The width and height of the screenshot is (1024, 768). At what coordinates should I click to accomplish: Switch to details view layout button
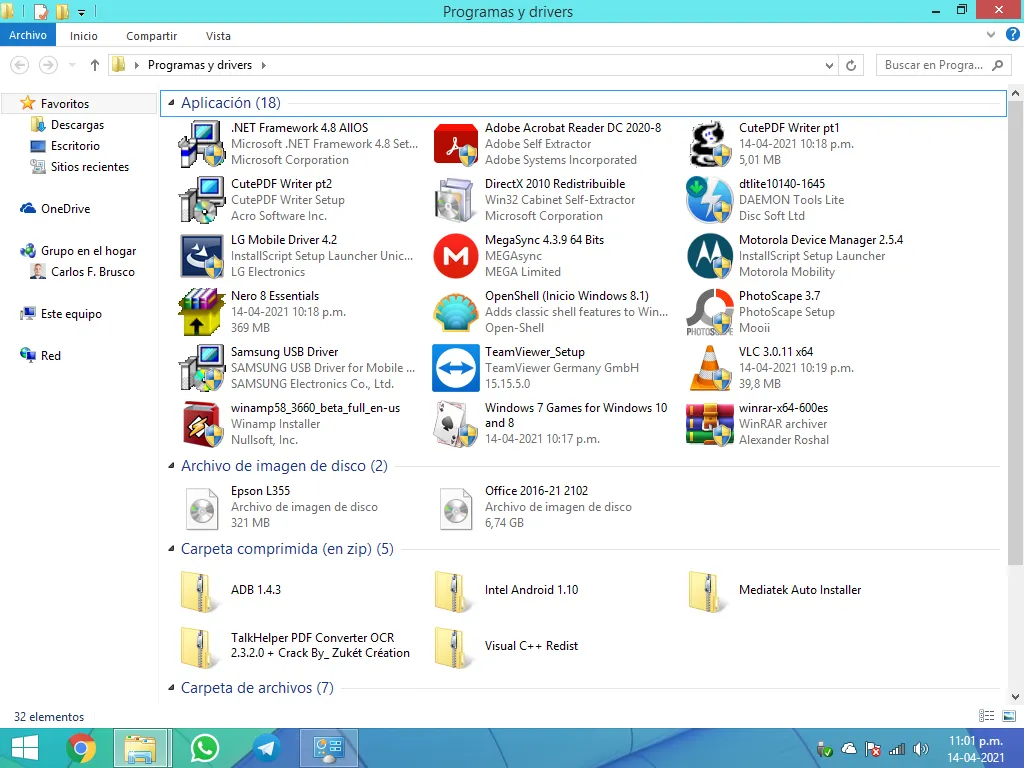click(987, 716)
